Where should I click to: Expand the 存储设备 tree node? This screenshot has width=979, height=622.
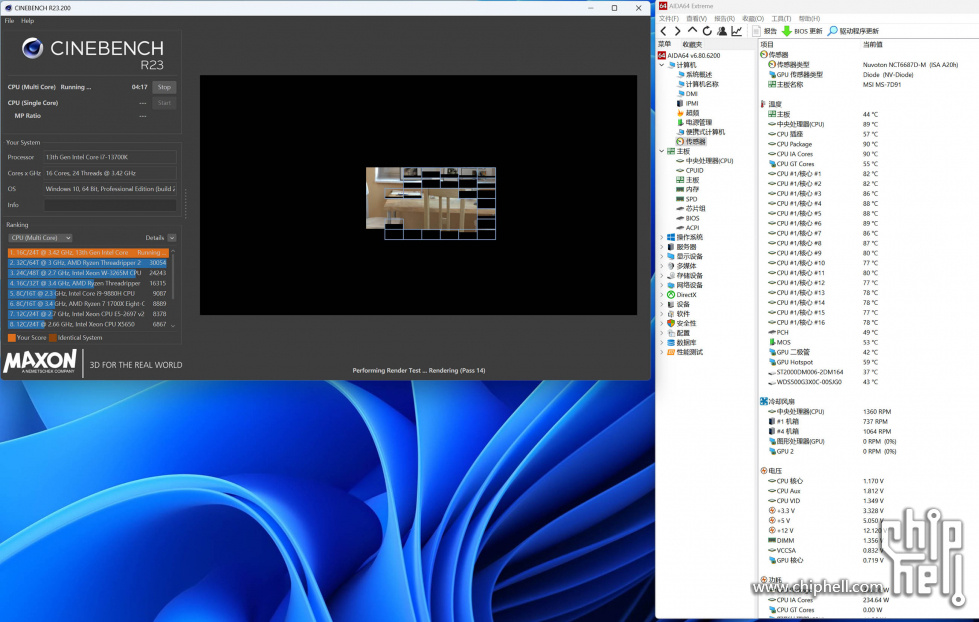click(x=662, y=275)
